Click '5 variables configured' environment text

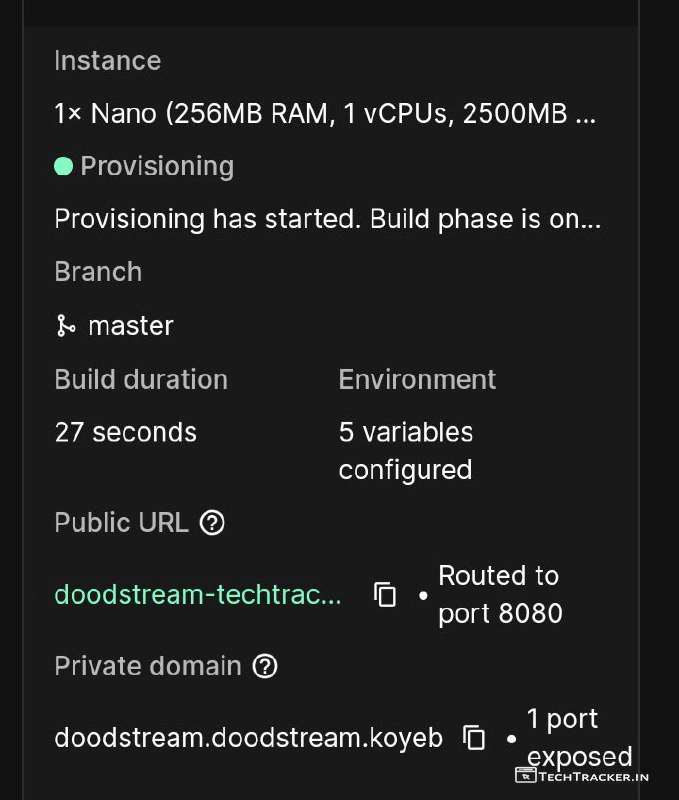coord(406,450)
